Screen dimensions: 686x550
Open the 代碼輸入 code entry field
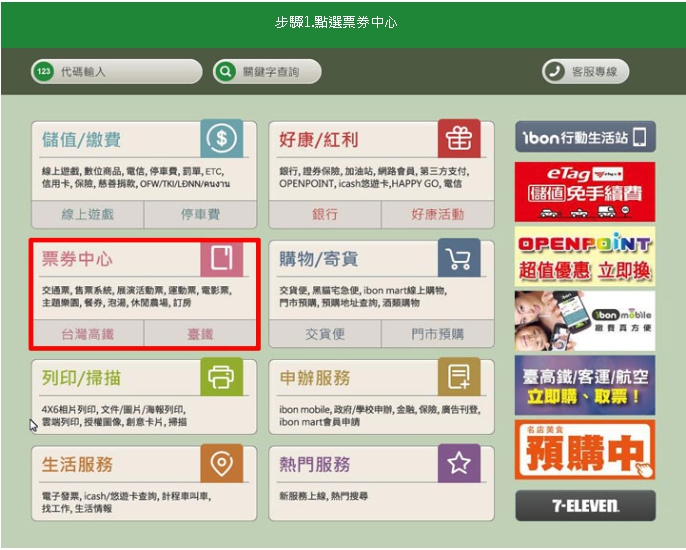point(116,71)
